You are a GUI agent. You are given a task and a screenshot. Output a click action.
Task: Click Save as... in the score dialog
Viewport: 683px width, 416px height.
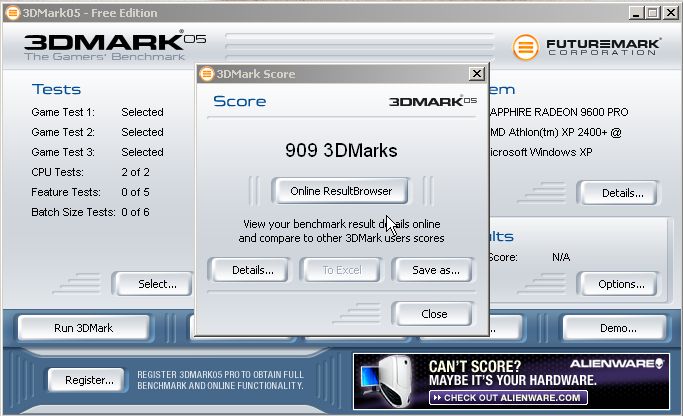[x=433, y=270]
